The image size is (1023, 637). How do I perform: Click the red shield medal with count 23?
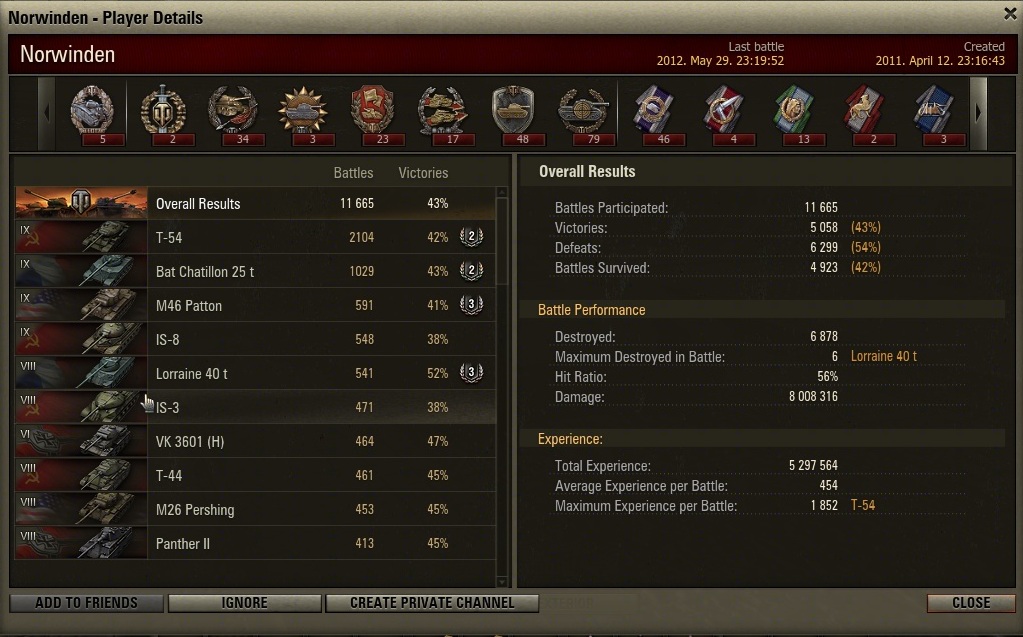tap(373, 114)
